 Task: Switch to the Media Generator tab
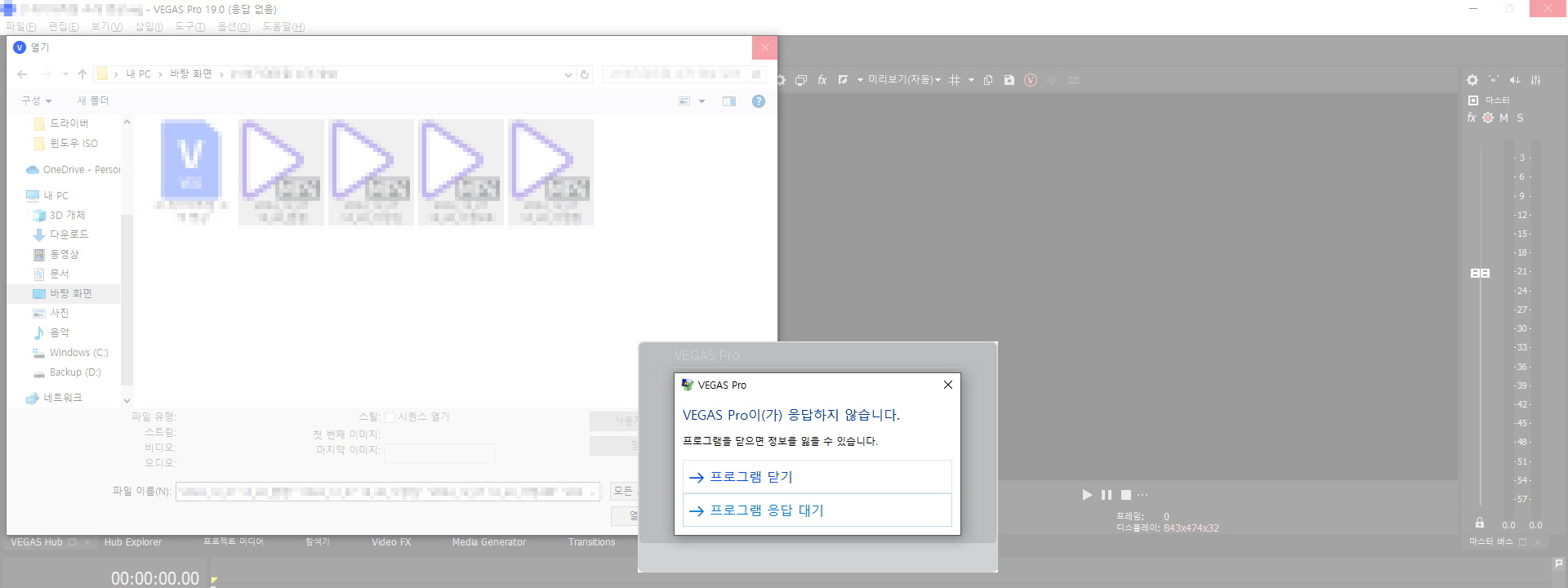pos(489,542)
